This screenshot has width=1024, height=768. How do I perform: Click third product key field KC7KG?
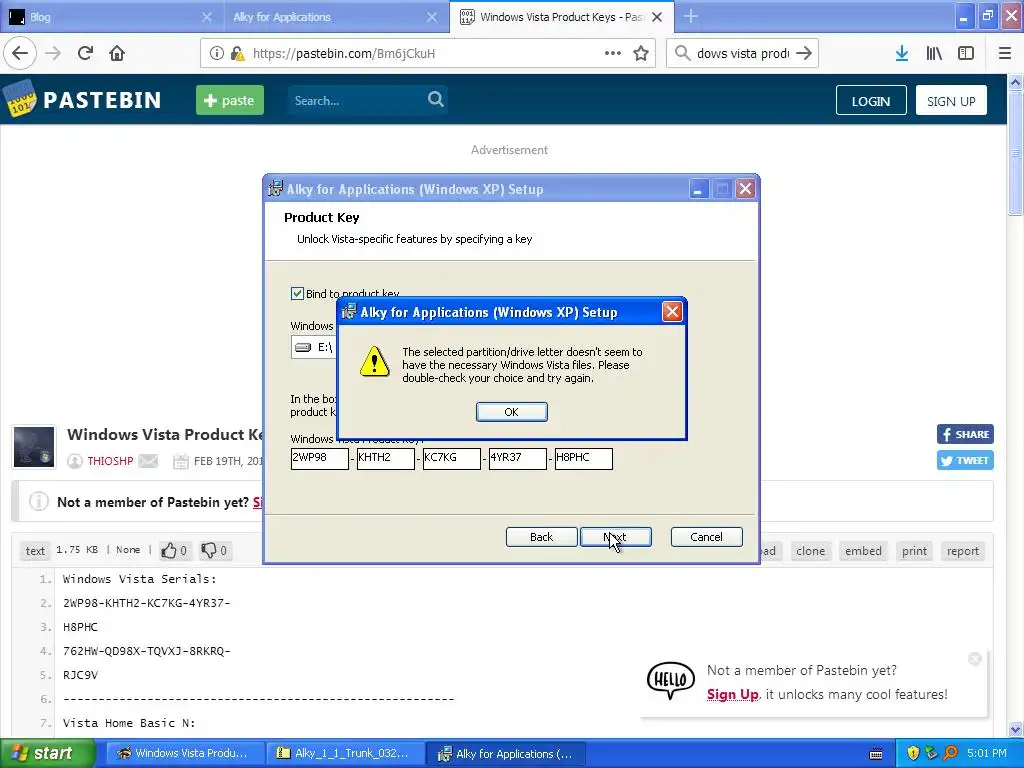[x=451, y=458]
